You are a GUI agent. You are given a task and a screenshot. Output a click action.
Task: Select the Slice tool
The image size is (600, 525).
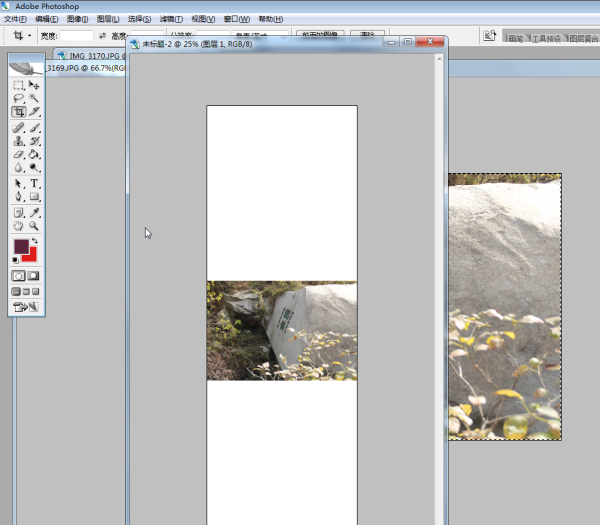click(34, 112)
